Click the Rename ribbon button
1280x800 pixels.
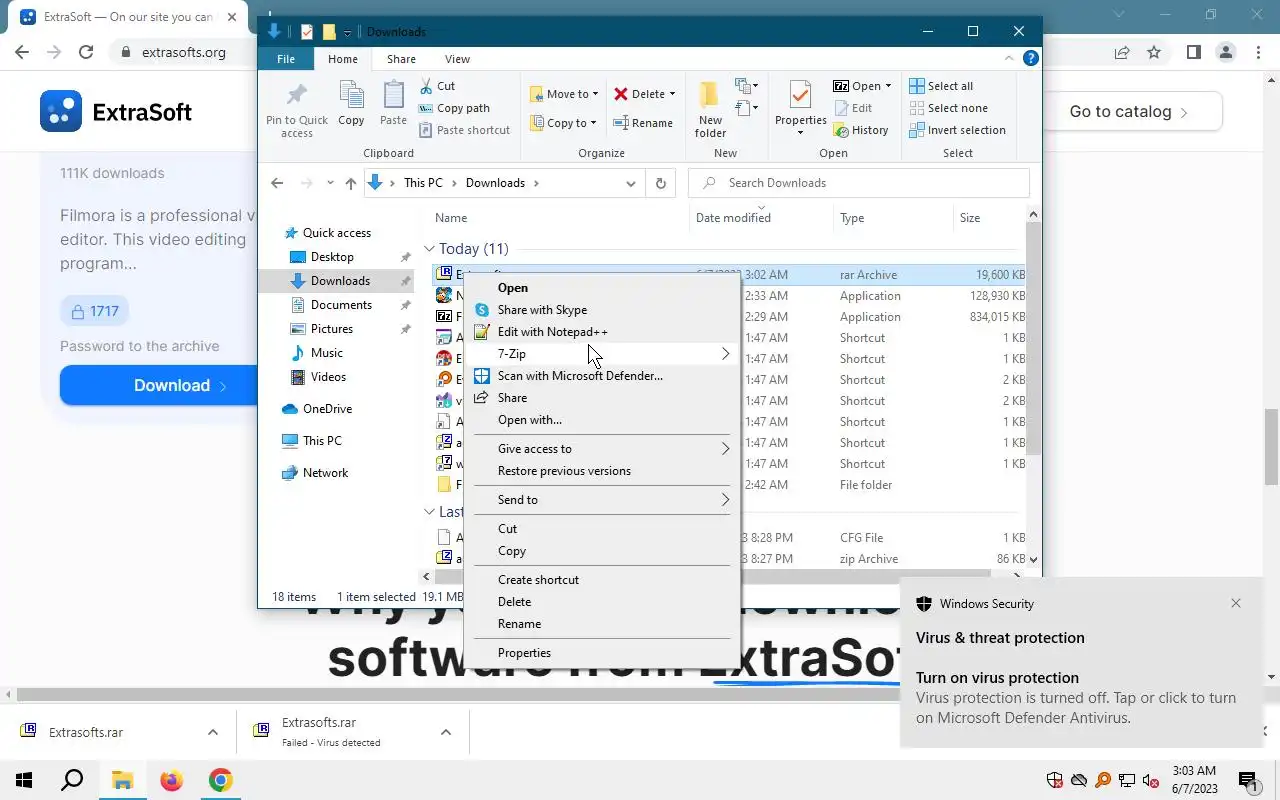643,123
